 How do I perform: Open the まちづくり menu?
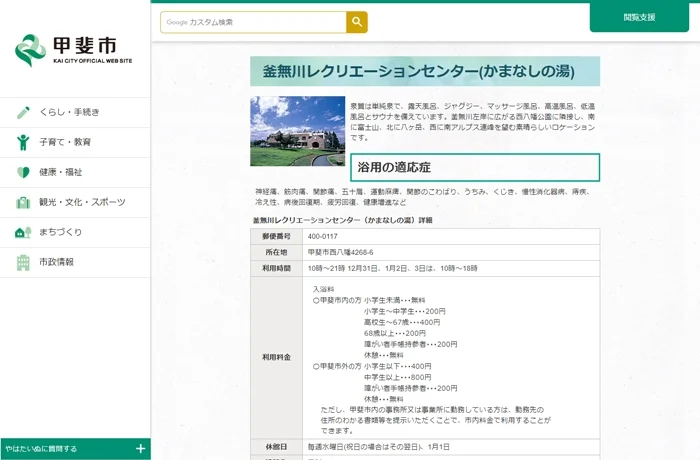75,232
